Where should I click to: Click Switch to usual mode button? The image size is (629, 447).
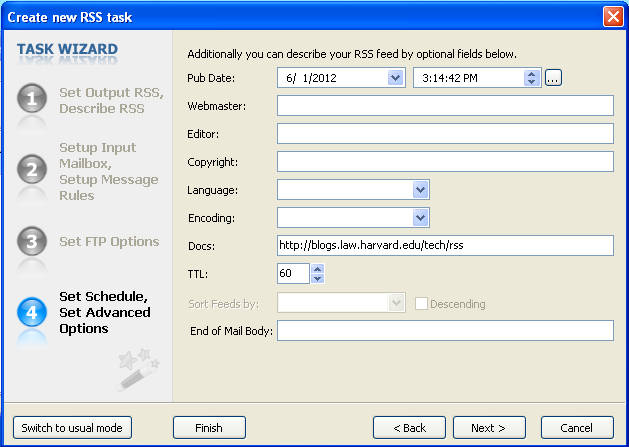[72, 428]
